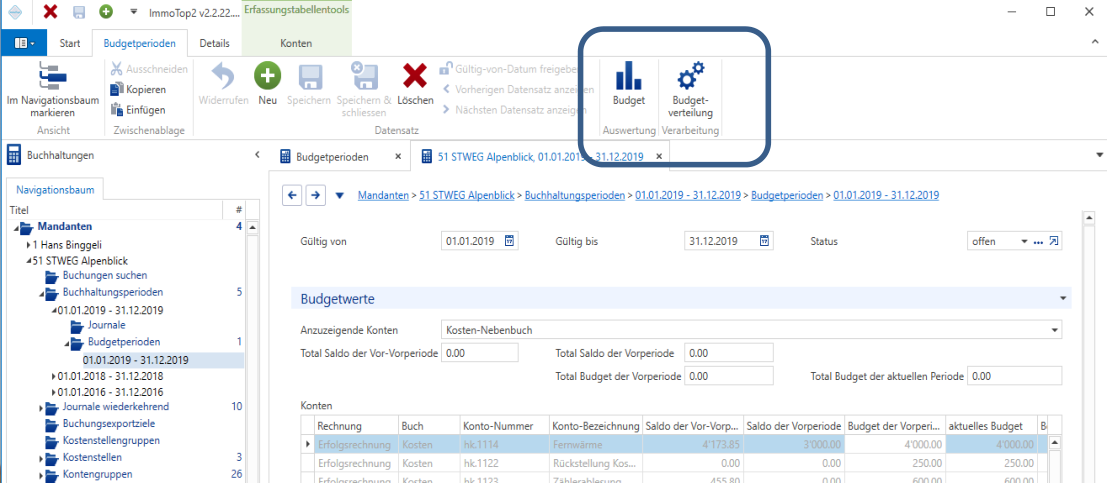Click Ausschneiden in the ribbon
Image resolution: width=1107 pixels, height=483 pixels.
point(149,69)
